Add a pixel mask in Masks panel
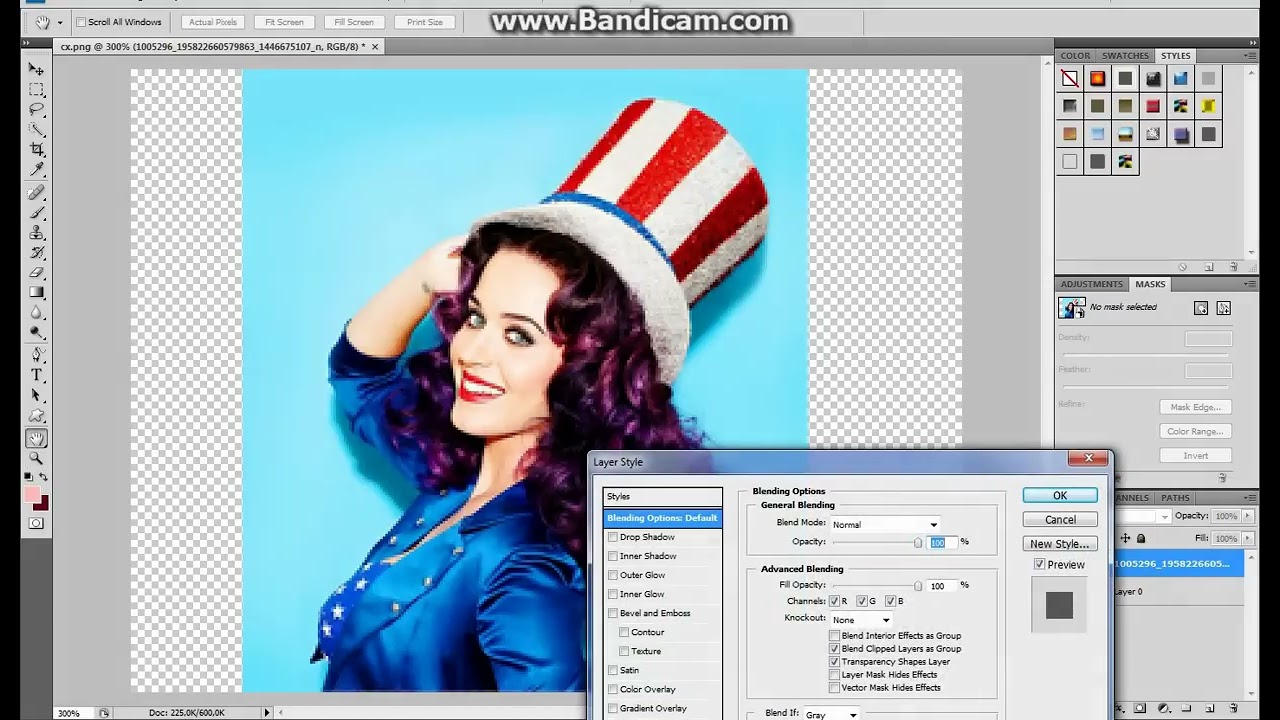 tap(1201, 308)
